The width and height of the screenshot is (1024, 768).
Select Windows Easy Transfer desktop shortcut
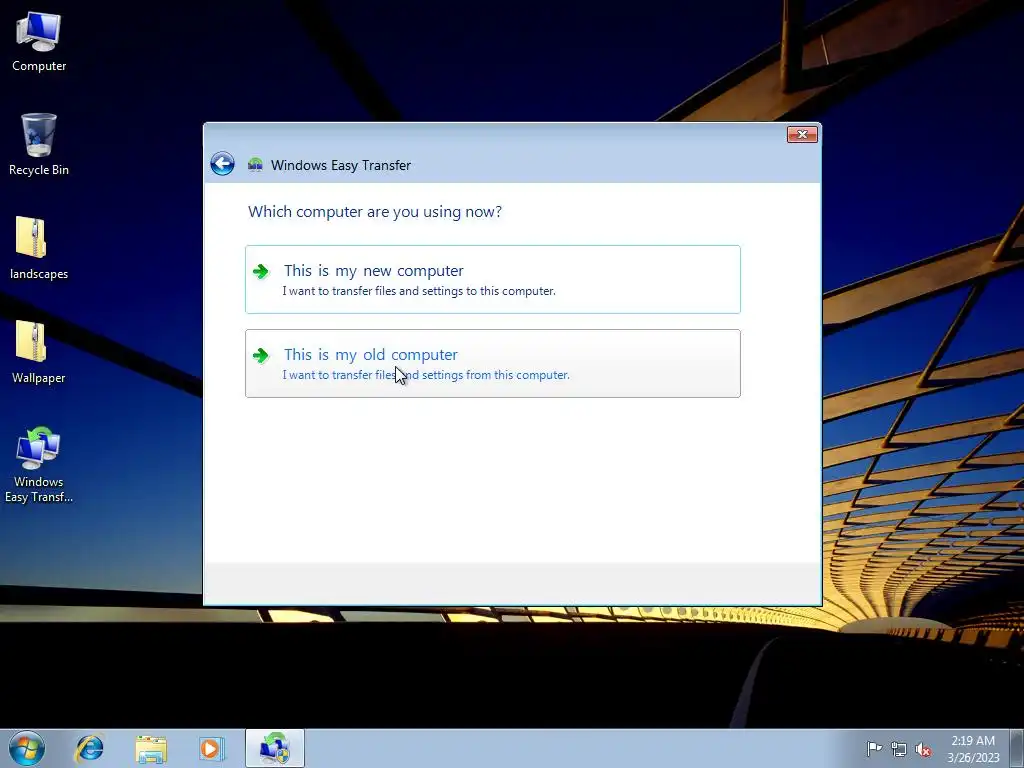point(39,464)
